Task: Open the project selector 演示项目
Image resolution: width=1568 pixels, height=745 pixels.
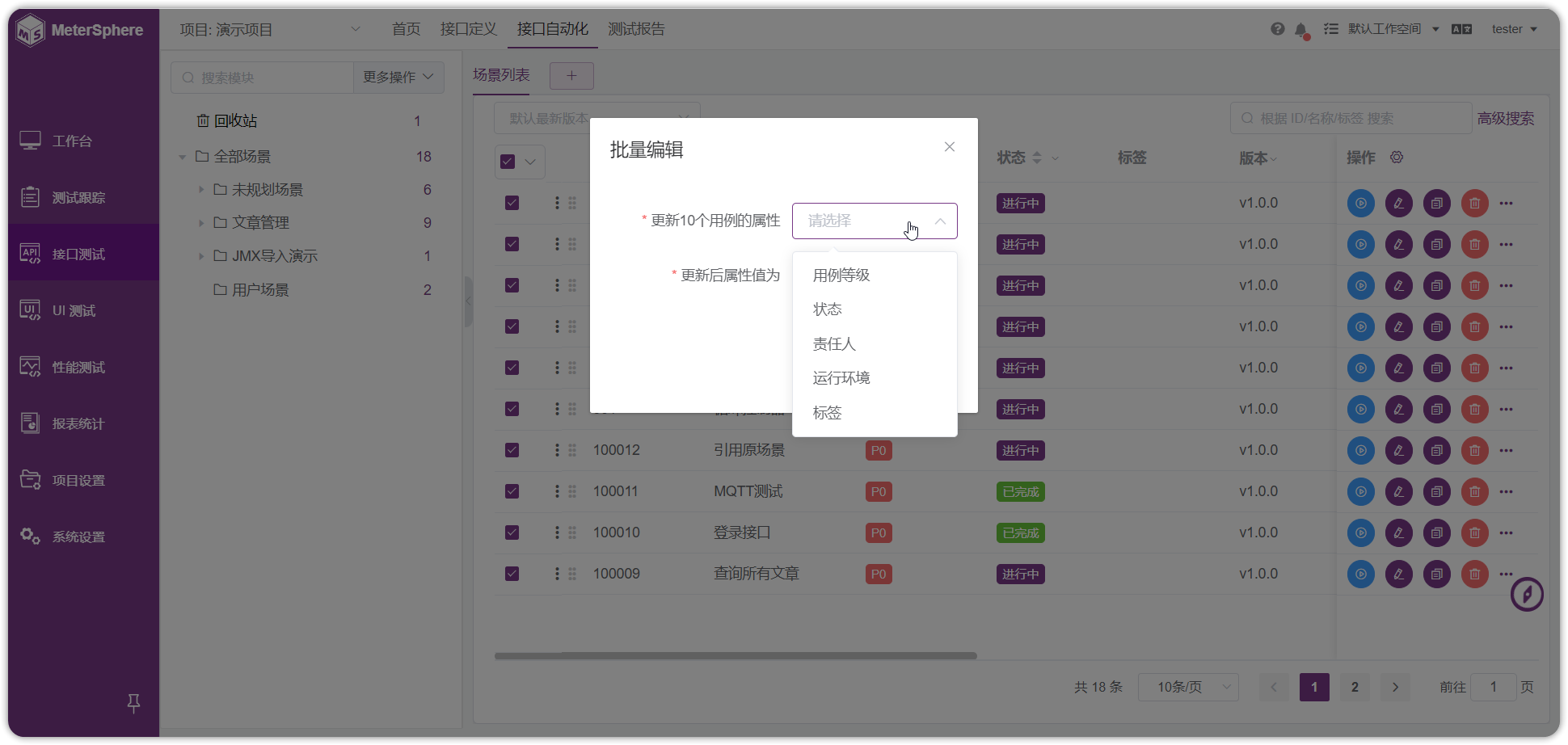Action: (270, 30)
